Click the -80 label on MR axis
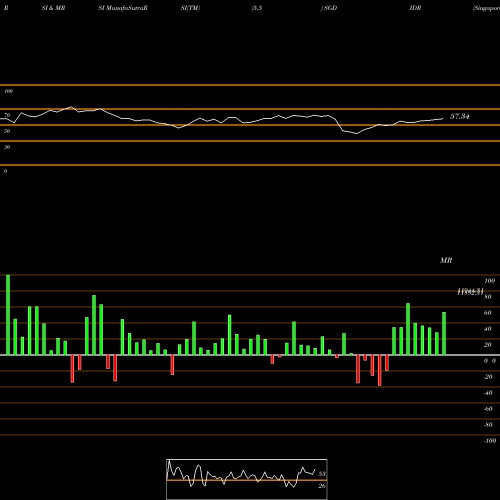The width and height of the screenshot is (500, 500). [488, 425]
